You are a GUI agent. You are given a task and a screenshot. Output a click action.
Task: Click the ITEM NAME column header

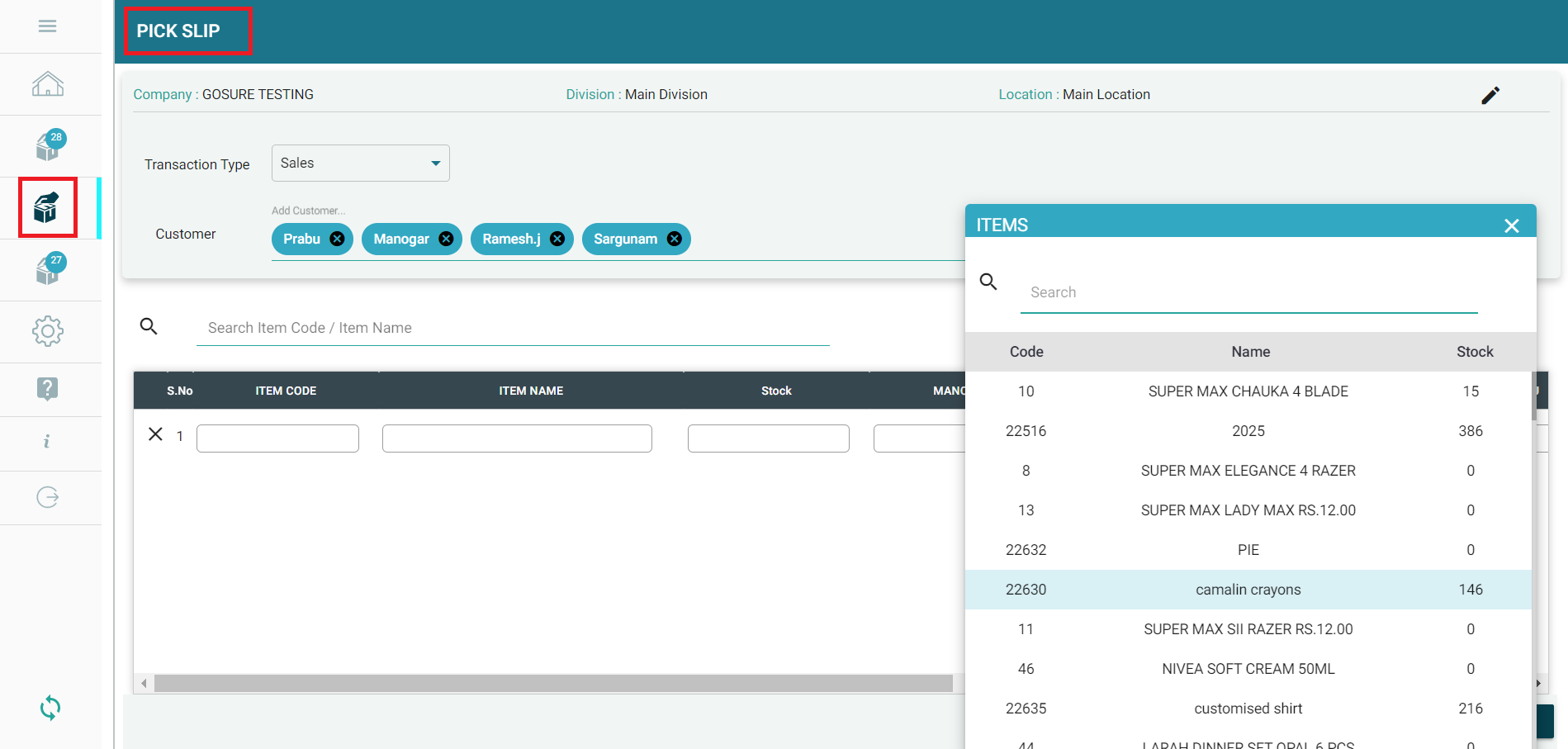click(531, 391)
